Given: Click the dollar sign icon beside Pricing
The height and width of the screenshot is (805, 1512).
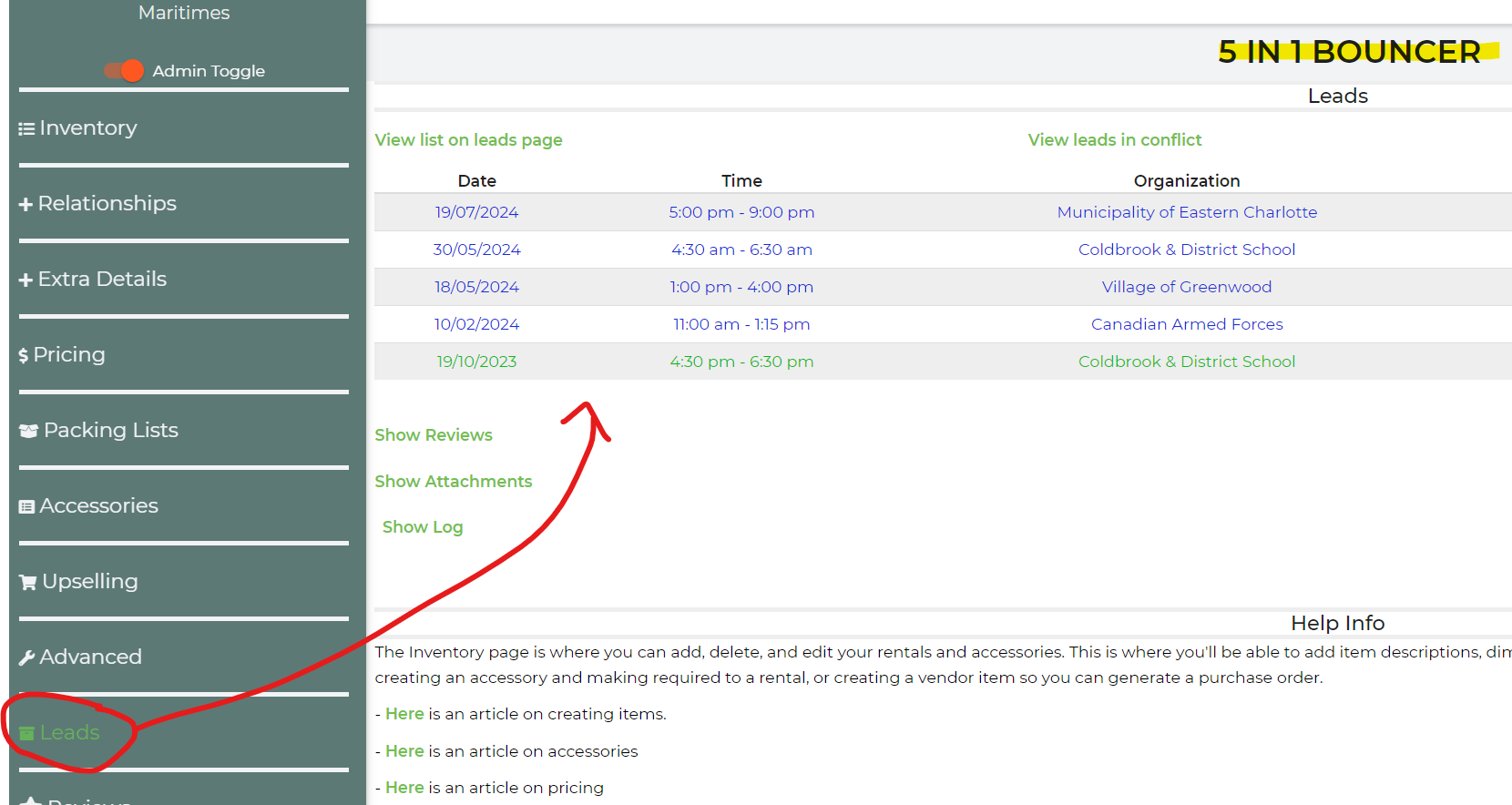Looking at the screenshot, I should click(24, 356).
